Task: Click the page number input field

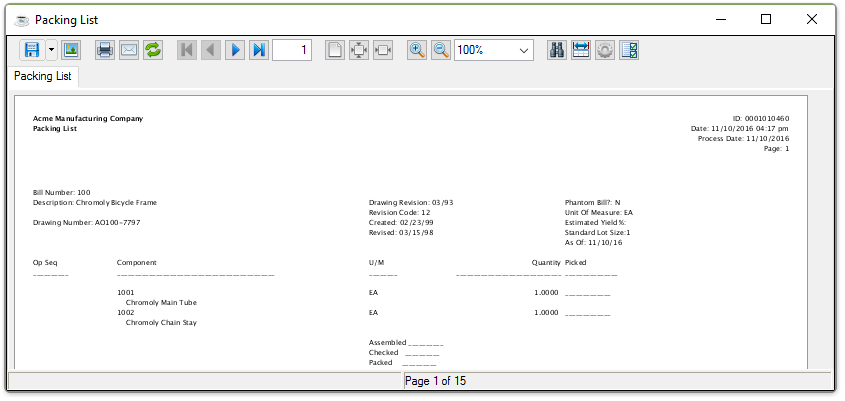Action: click(x=291, y=50)
